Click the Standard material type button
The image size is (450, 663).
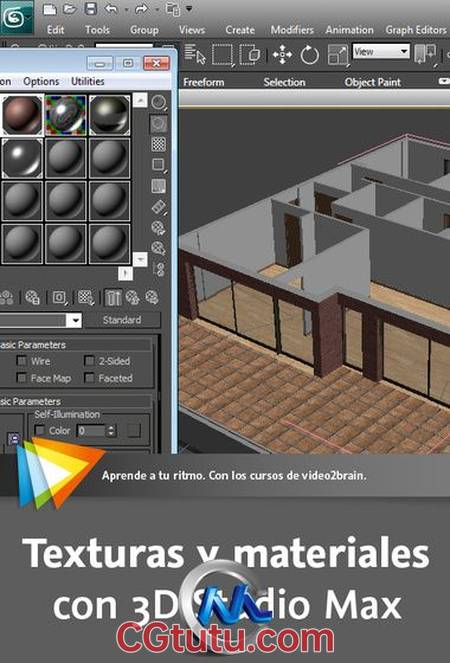click(122, 320)
